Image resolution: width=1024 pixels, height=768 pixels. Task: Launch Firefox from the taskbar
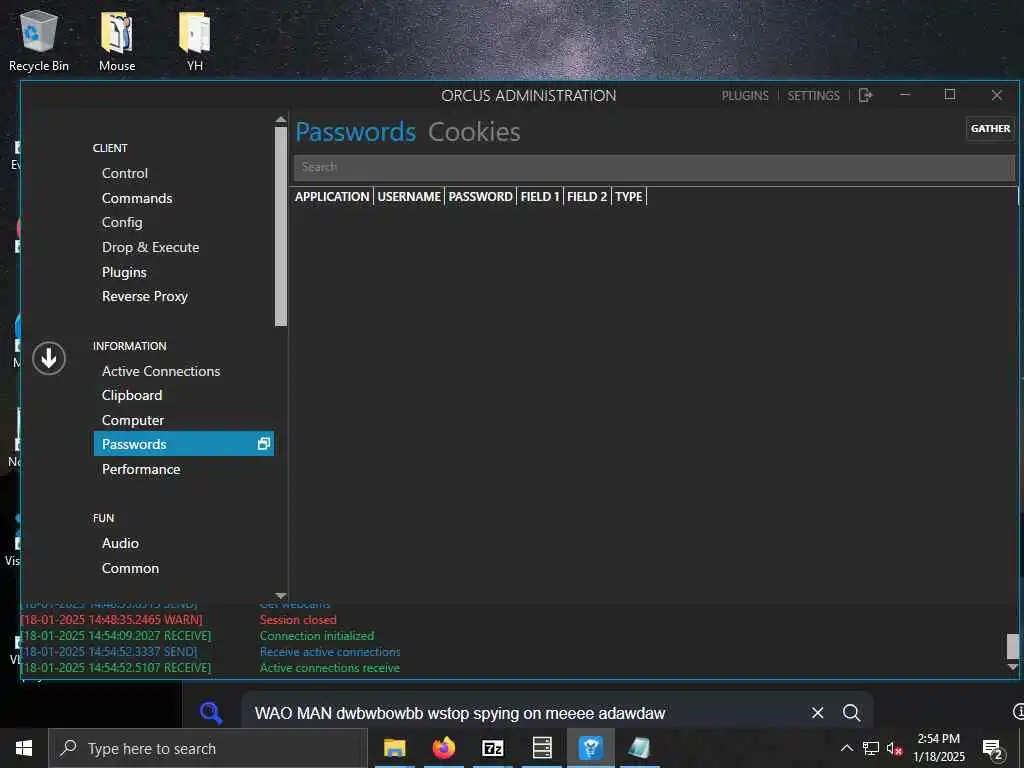[443, 748]
